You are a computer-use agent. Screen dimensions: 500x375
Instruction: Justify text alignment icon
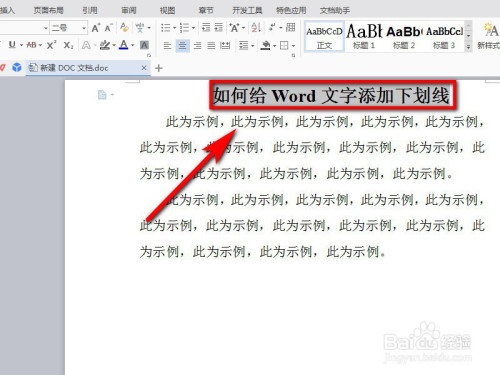point(211,45)
